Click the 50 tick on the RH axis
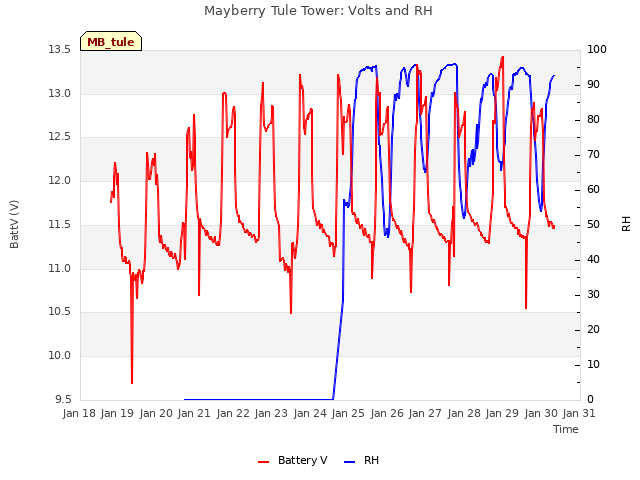 point(593,225)
